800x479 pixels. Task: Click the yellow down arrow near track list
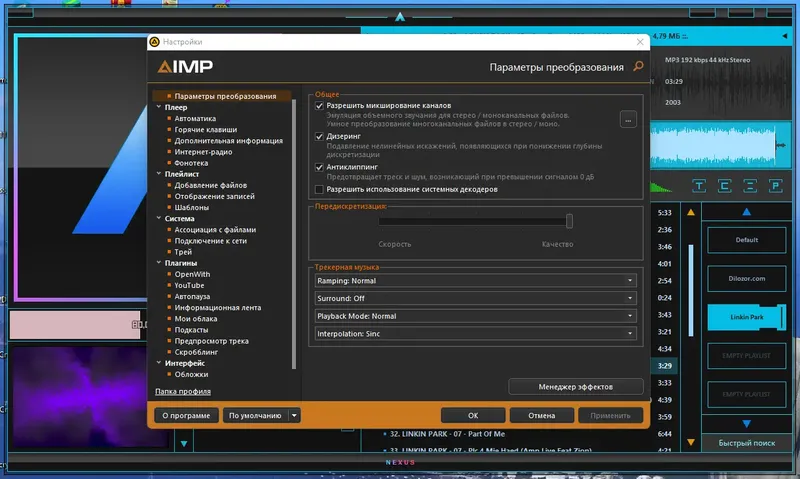coord(691,442)
